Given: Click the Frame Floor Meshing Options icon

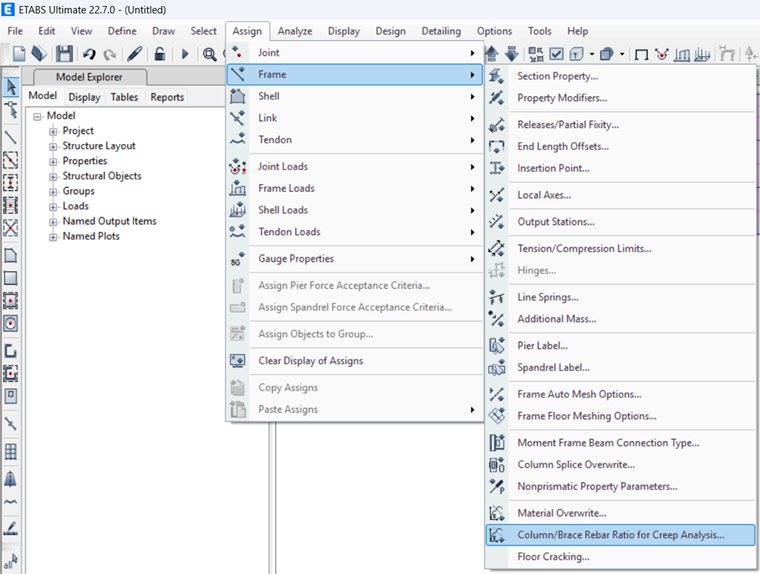Looking at the screenshot, I should pos(496,416).
